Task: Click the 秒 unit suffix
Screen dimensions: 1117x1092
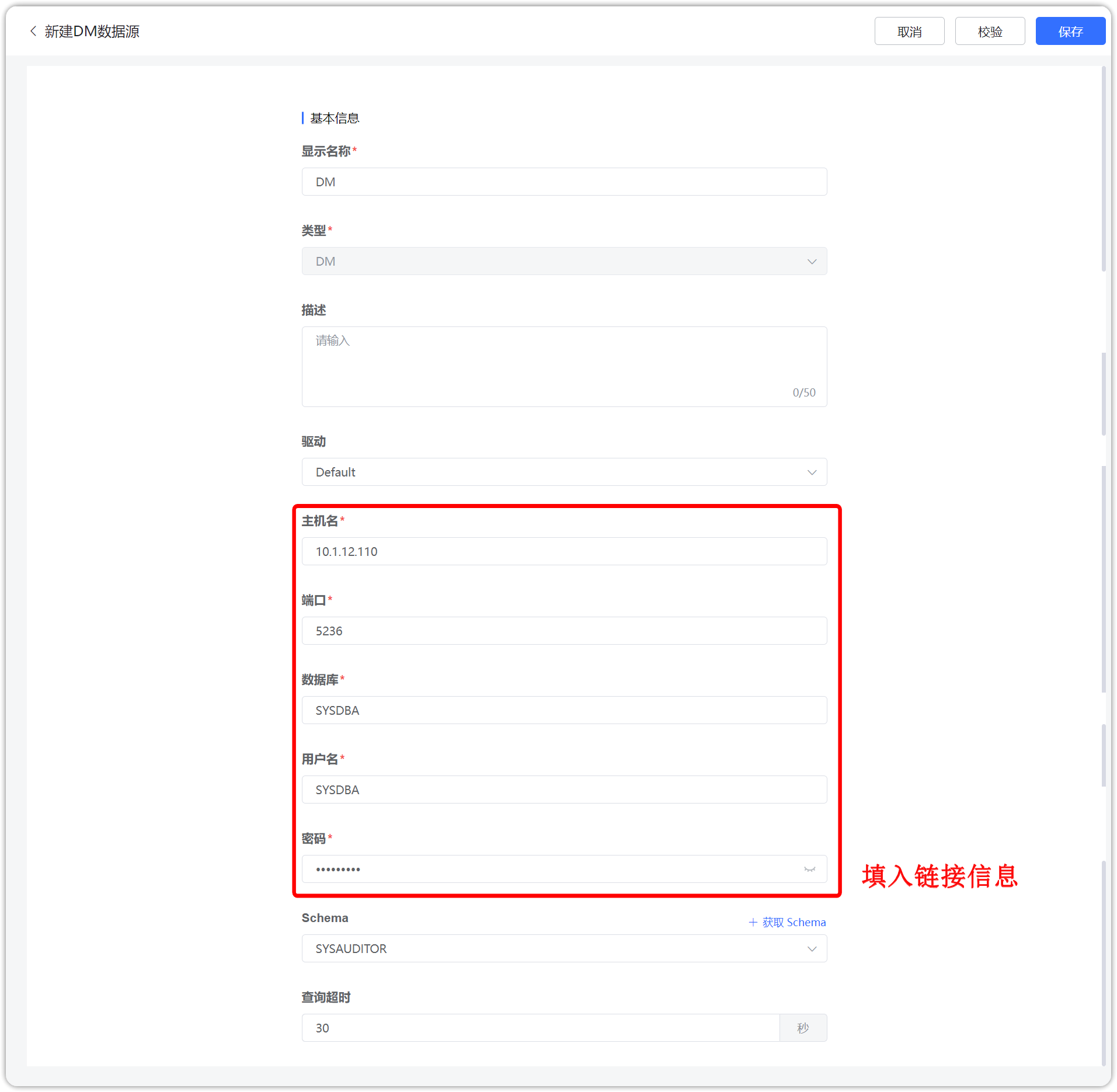Action: pyautogui.click(x=803, y=1028)
